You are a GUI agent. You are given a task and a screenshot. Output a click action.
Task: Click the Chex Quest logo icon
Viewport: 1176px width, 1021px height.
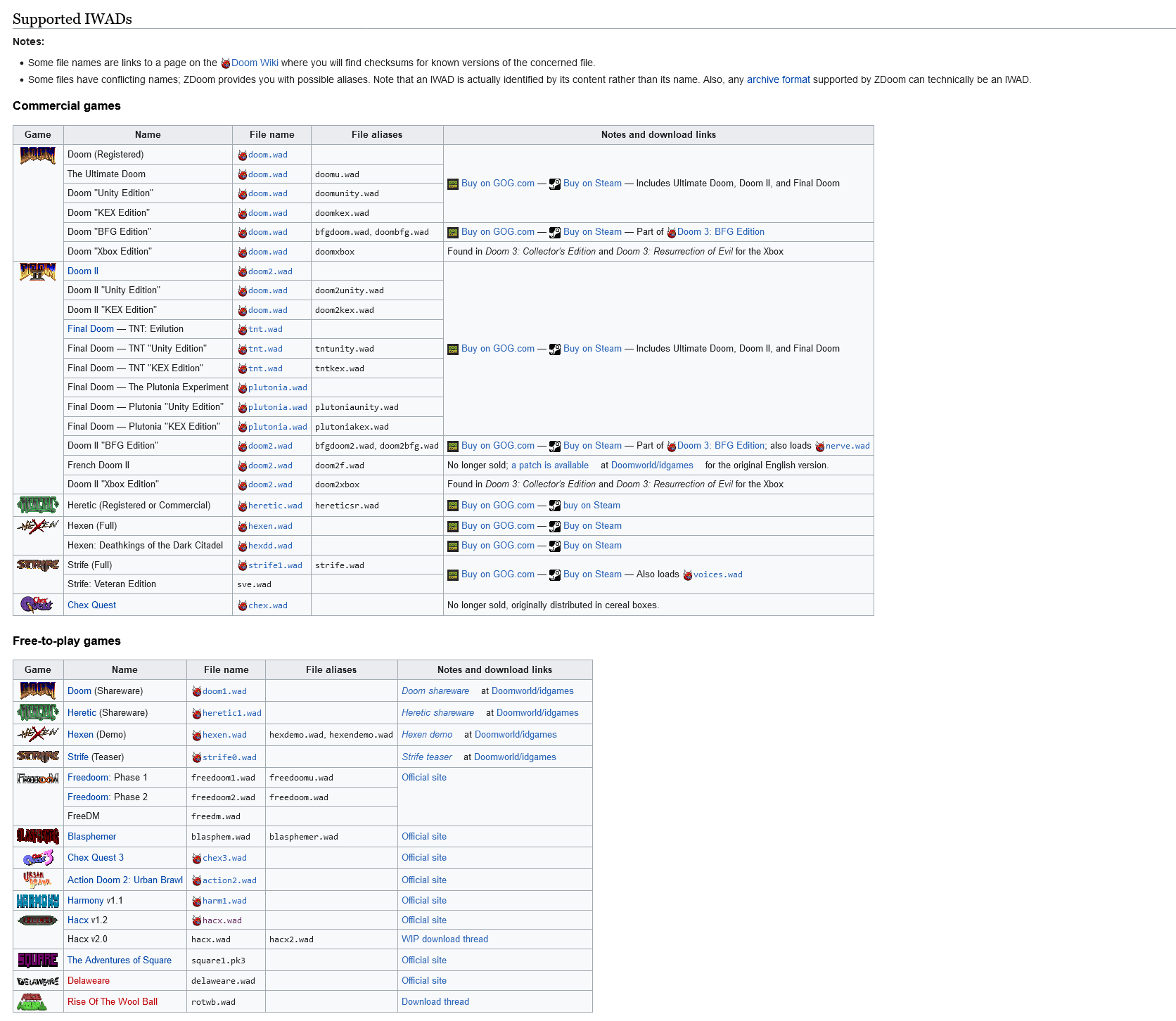coord(37,605)
